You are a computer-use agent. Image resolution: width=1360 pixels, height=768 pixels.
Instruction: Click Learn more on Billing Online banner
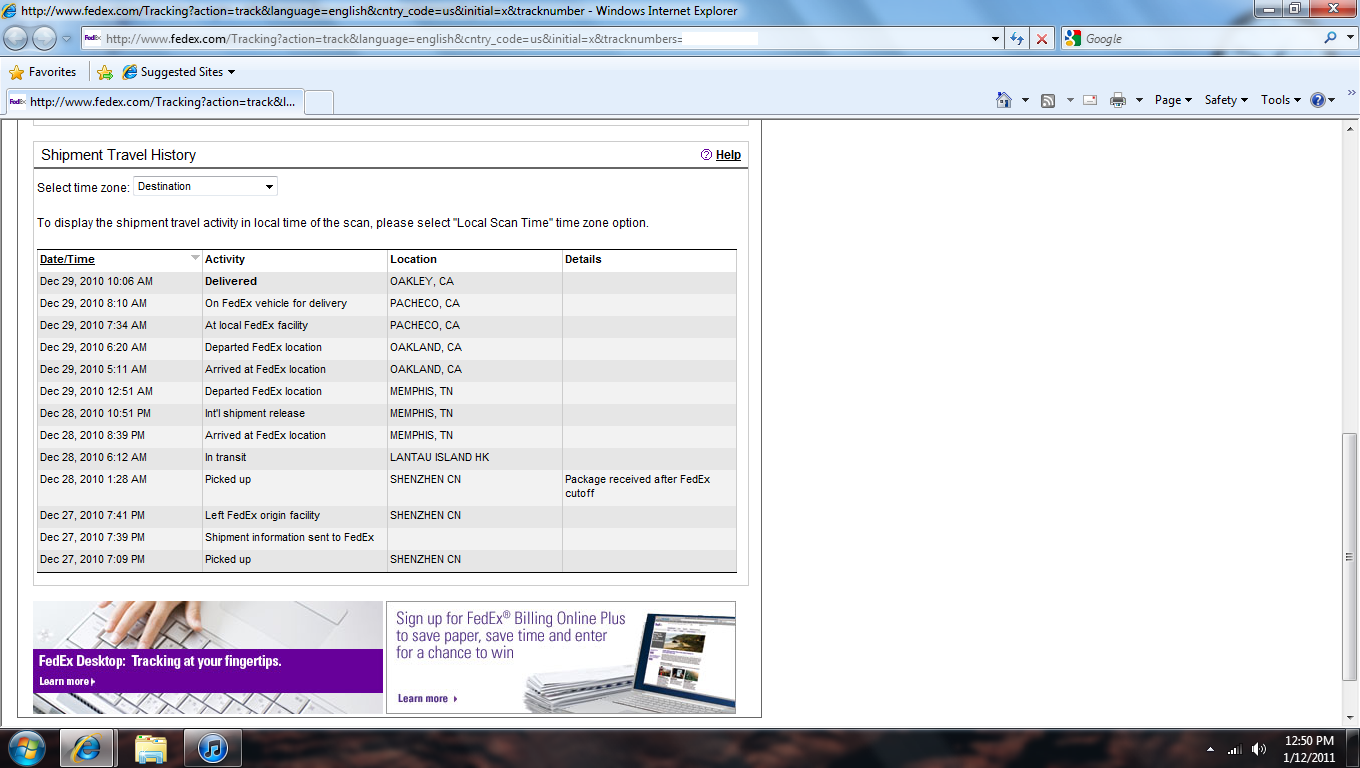point(427,699)
